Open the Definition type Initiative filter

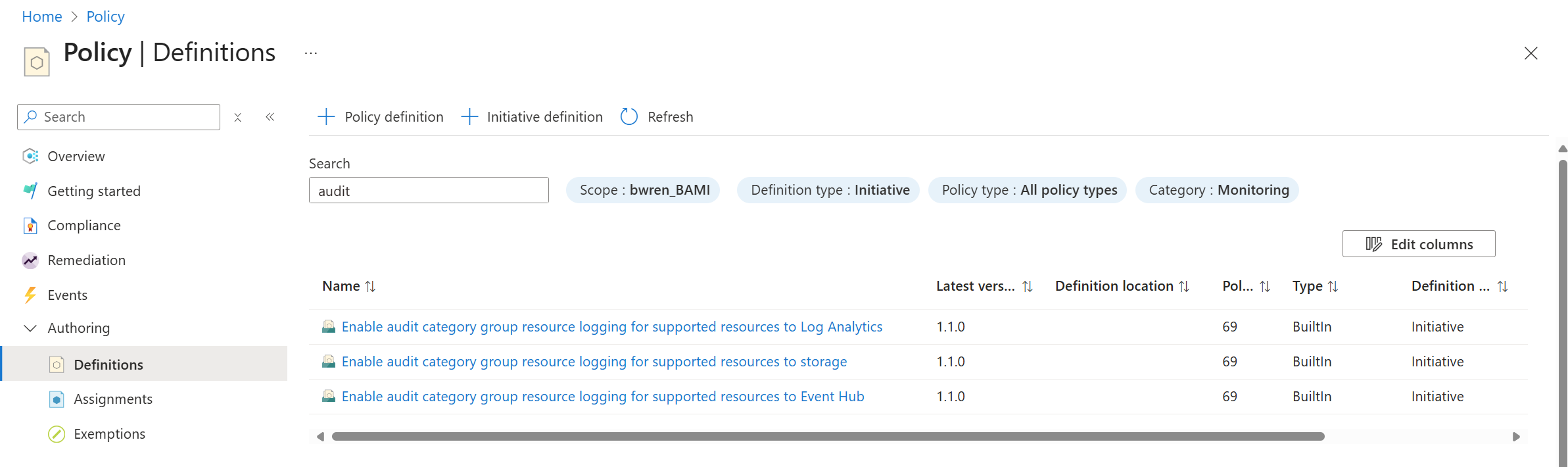[828, 190]
